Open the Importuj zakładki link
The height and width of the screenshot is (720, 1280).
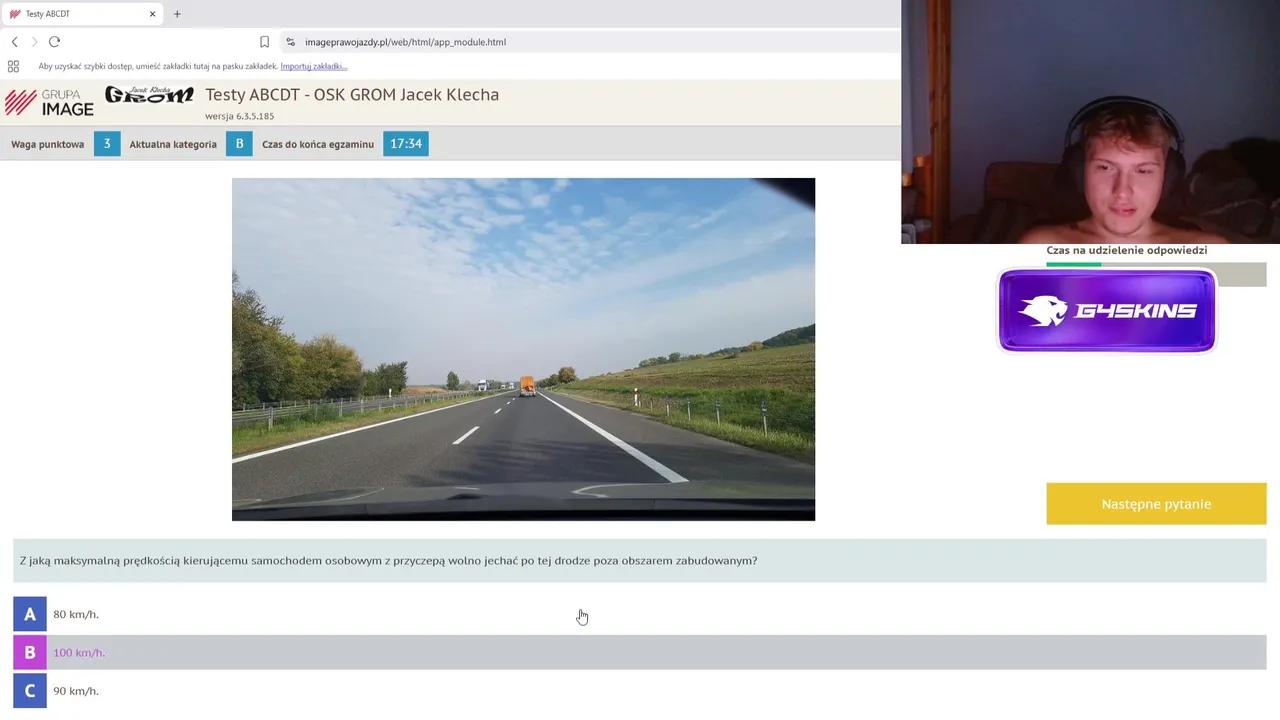pyautogui.click(x=314, y=66)
